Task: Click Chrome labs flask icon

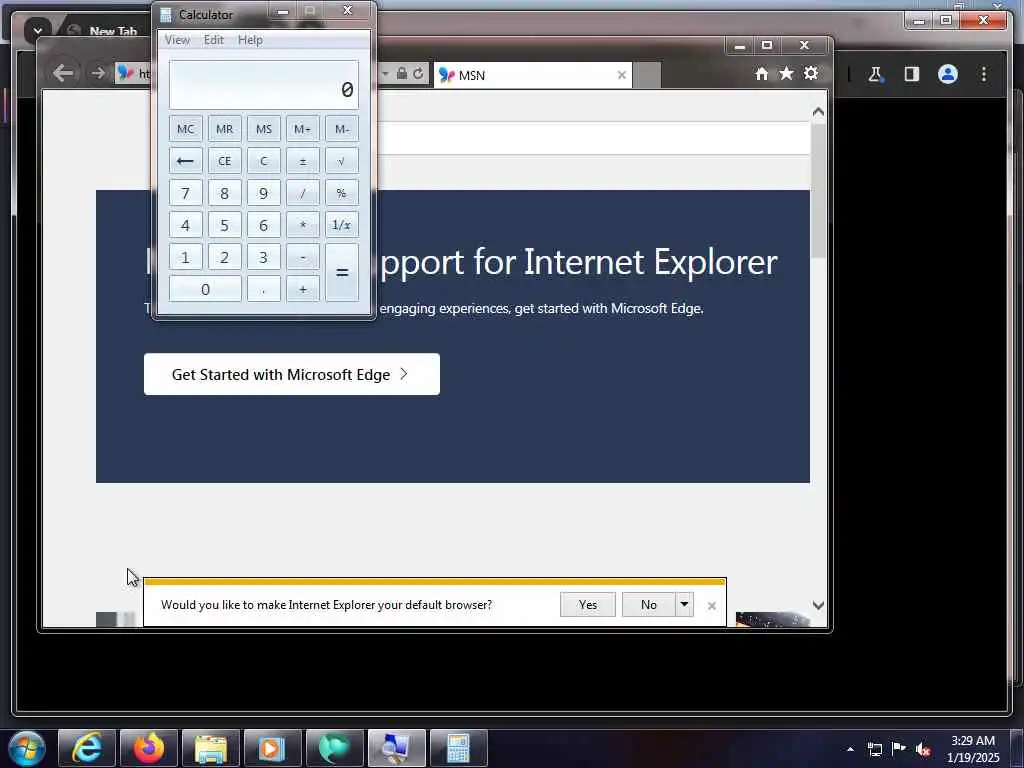Action: [x=876, y=74]
